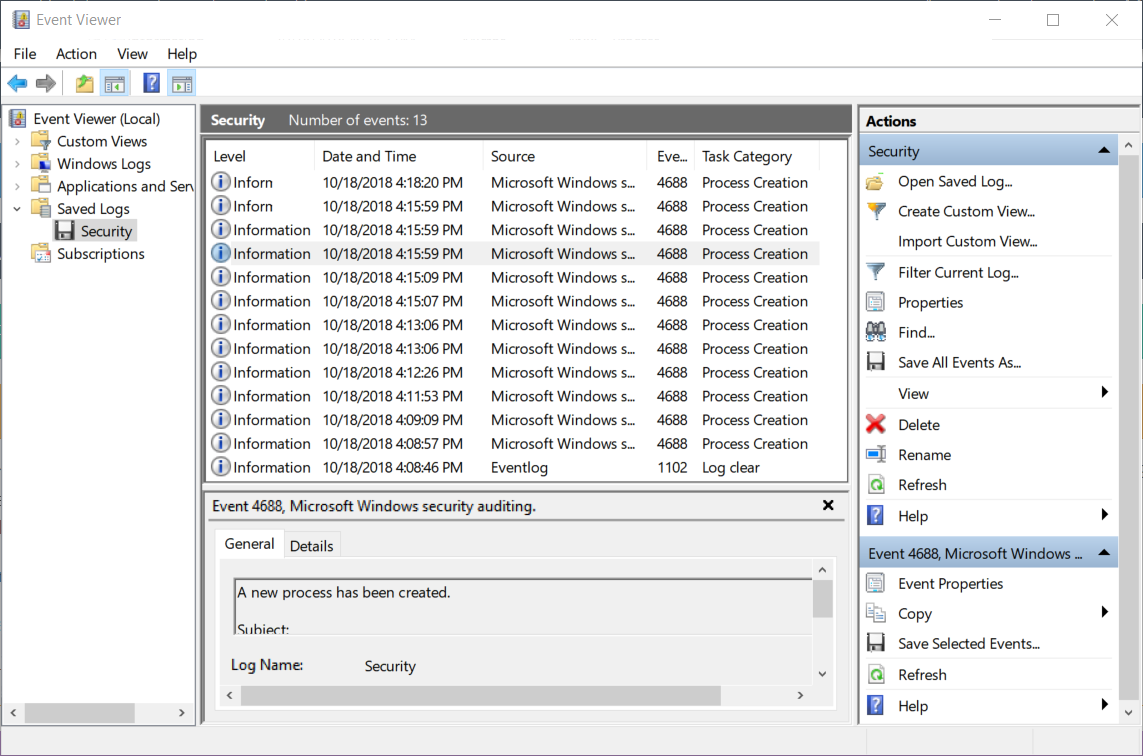Open the File menu
The width and height of the screenshot is (1143, 756).
click(x=25, y=54)
